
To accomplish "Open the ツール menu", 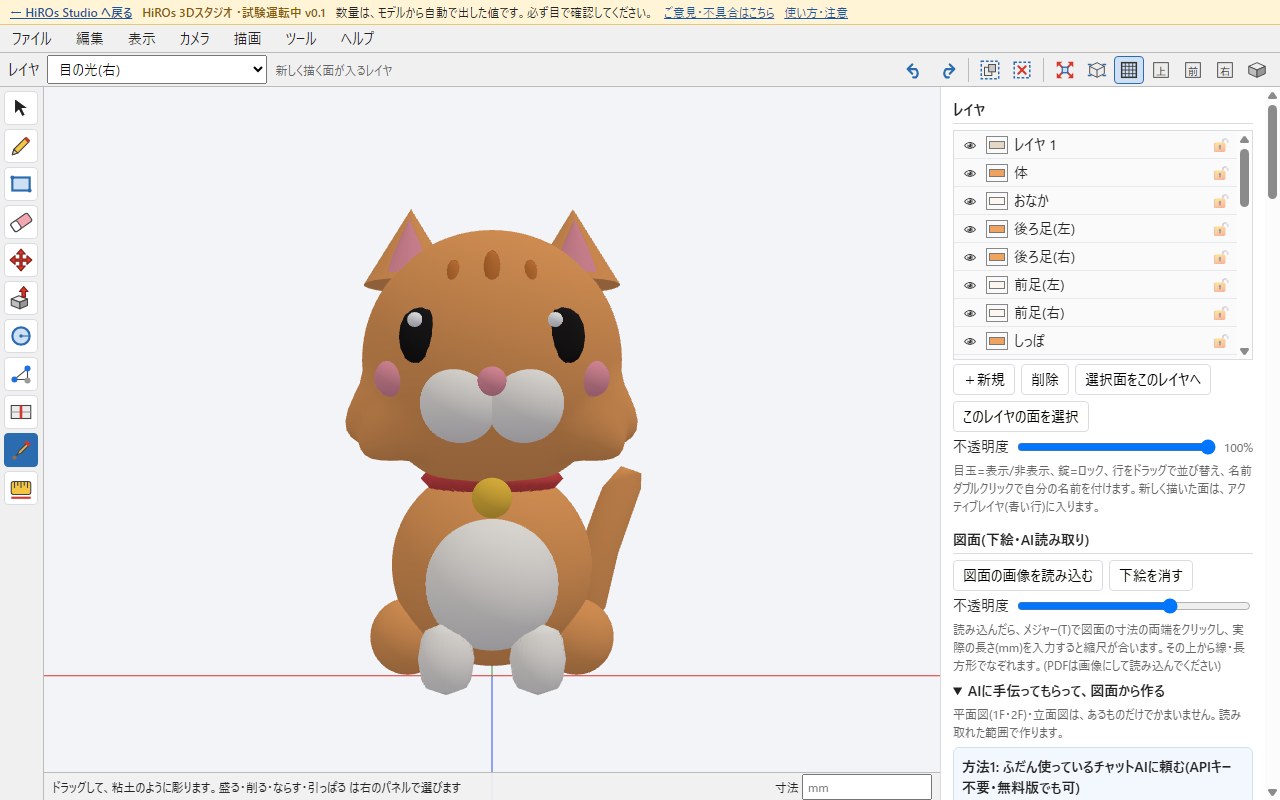I will click(301, 38).
